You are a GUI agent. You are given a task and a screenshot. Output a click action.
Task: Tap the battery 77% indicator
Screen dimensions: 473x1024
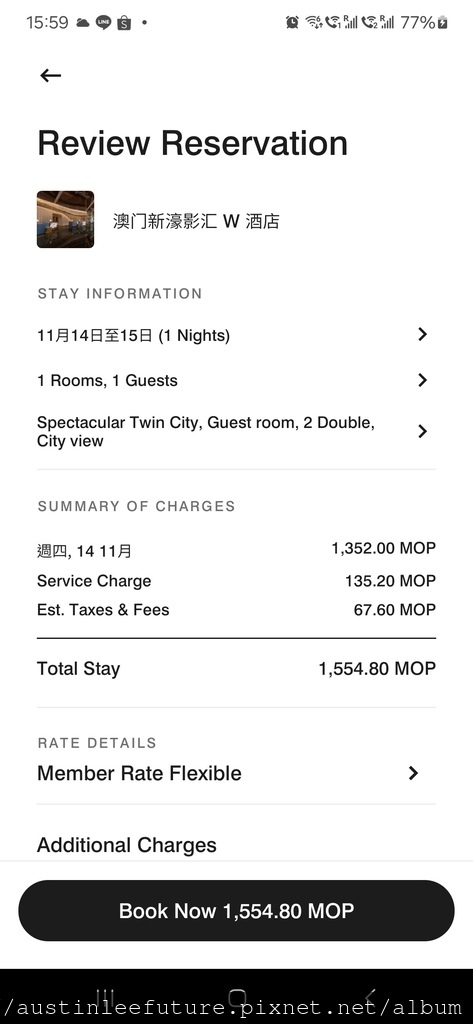tap(424, 22)
